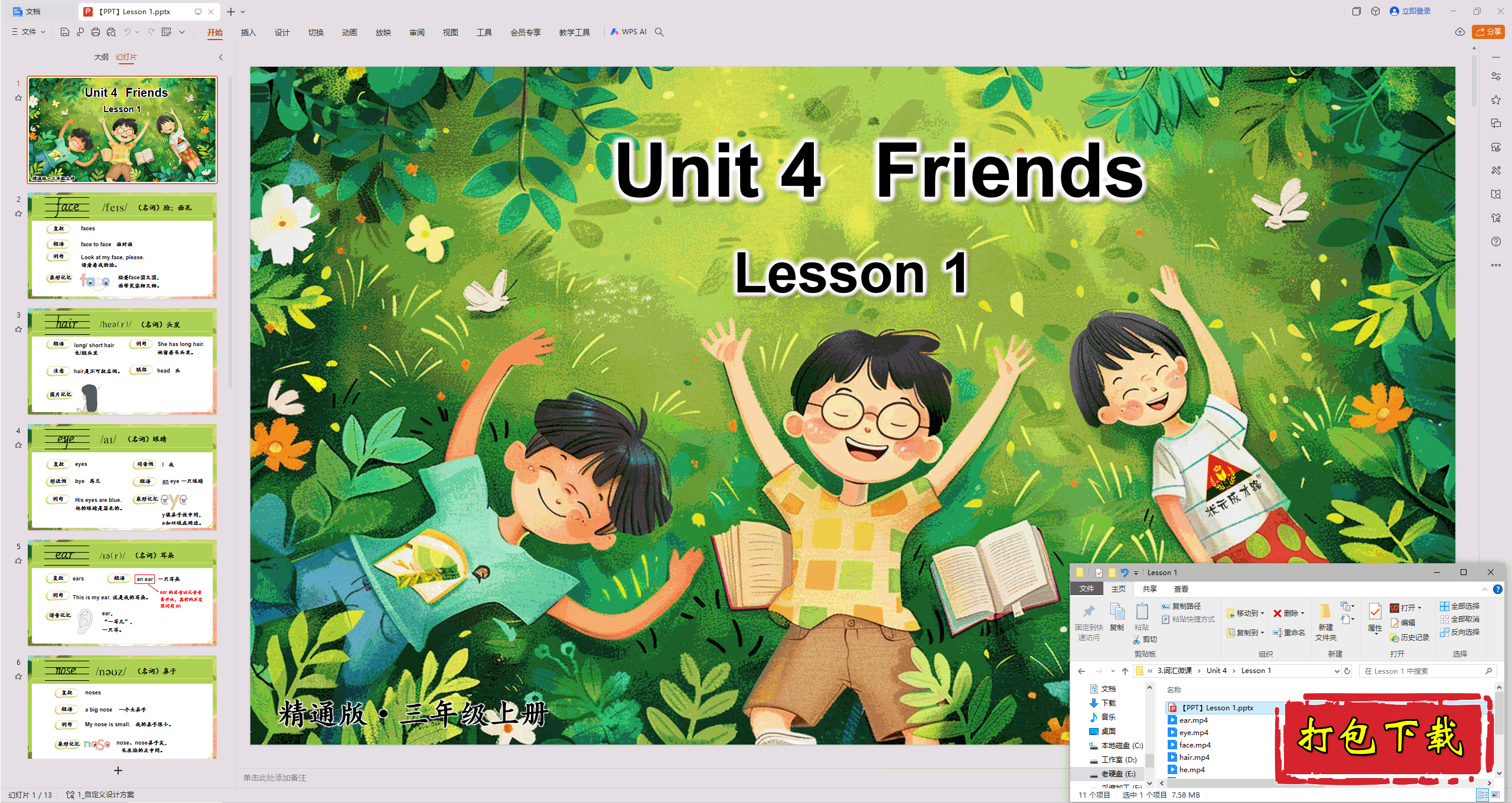Open the 查看 tab in Explorer

click(1181, 589)
